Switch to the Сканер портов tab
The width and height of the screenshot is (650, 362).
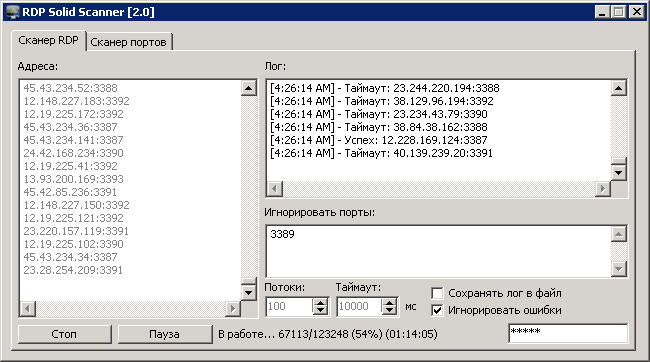pos(129,42)
